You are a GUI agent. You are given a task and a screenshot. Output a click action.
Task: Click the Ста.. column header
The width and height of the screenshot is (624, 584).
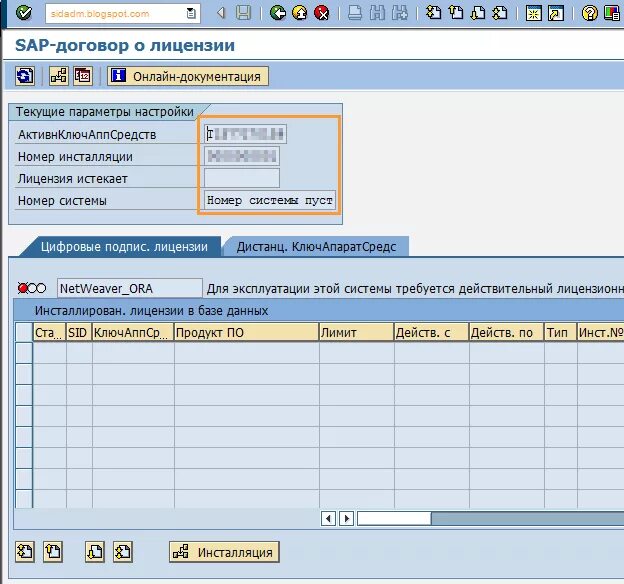[49, 332]
